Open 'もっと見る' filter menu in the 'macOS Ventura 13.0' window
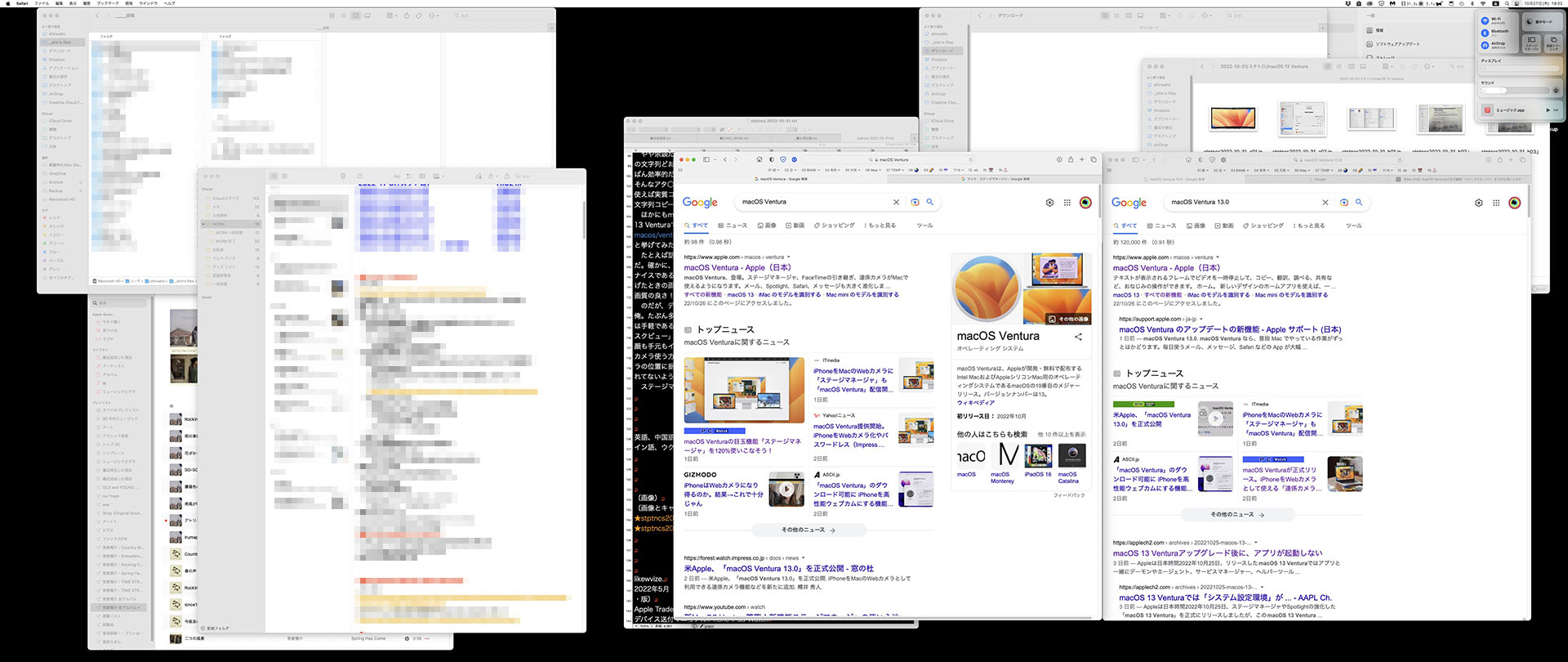Screen dimensions: 1568x662 click(1309, 226)
